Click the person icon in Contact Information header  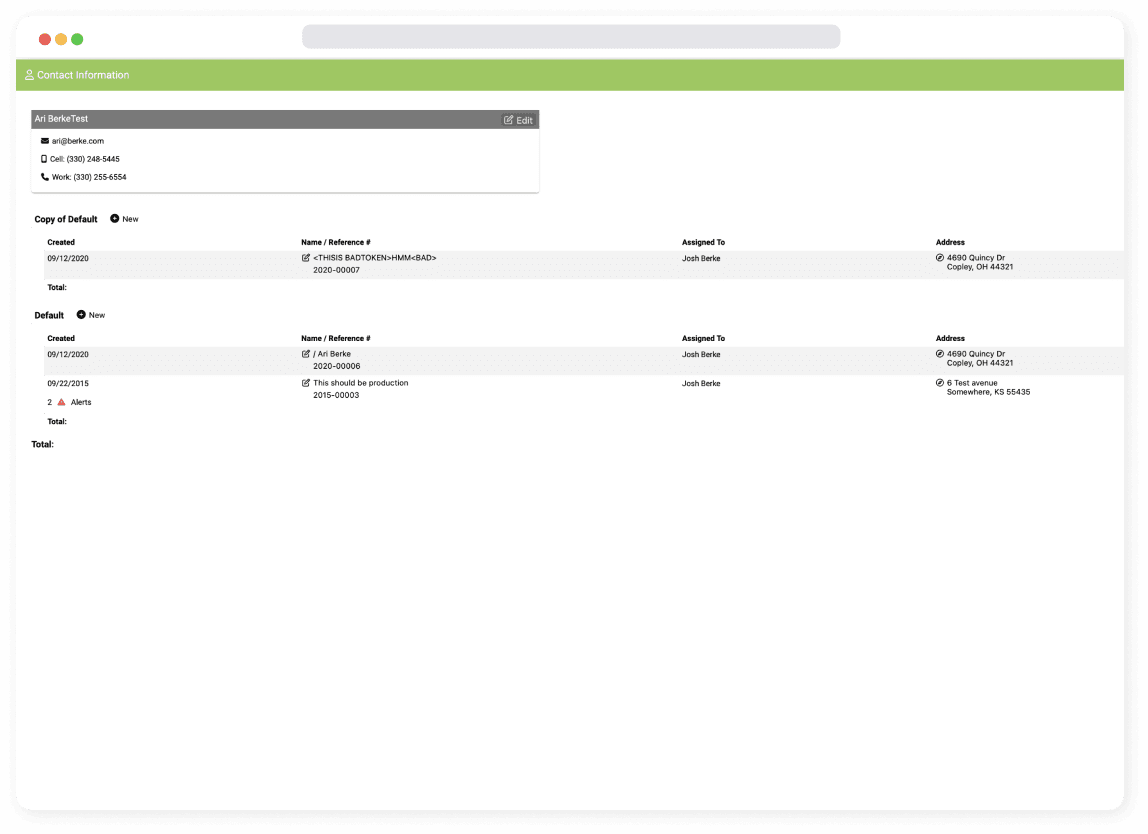point(29,75)
